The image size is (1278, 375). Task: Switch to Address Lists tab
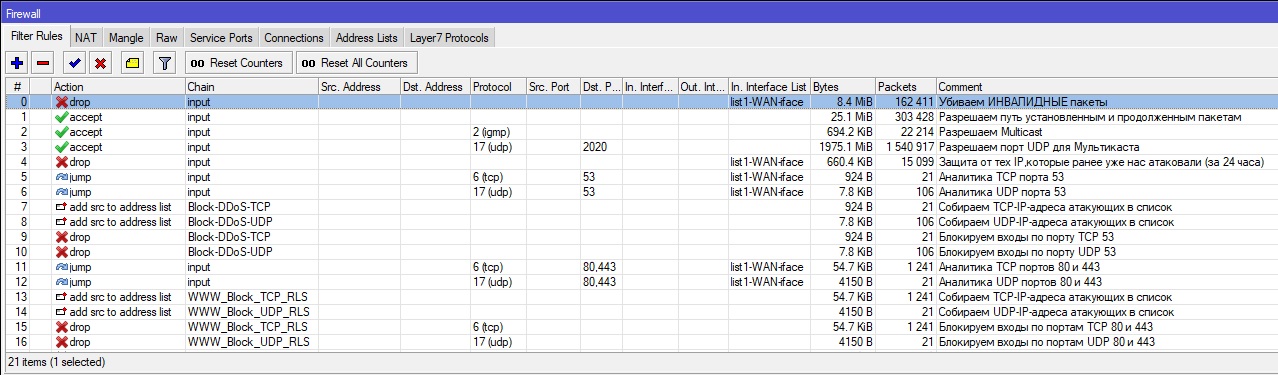click(x=367, y=38)
